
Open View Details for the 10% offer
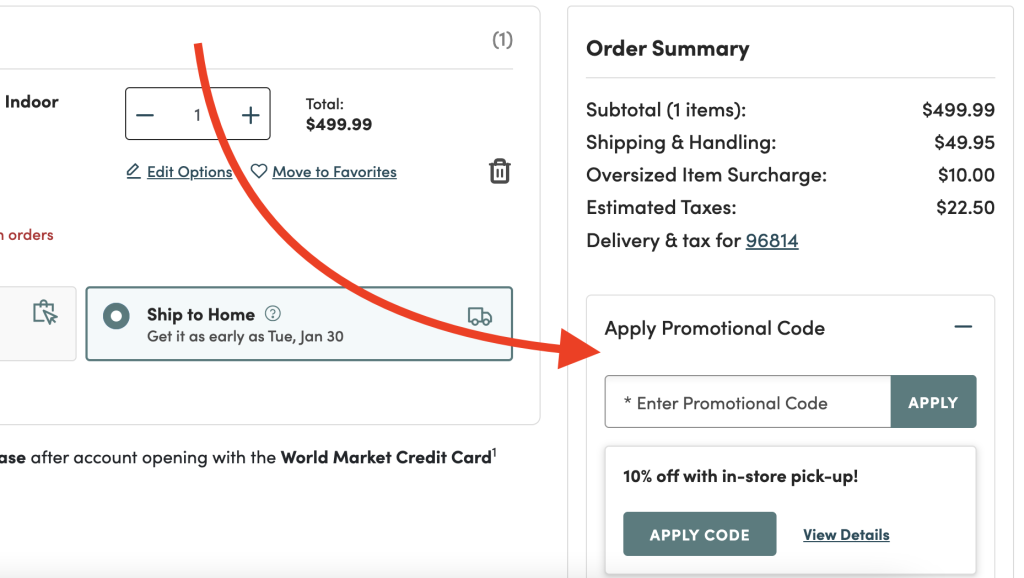click(x=846, y=535)
